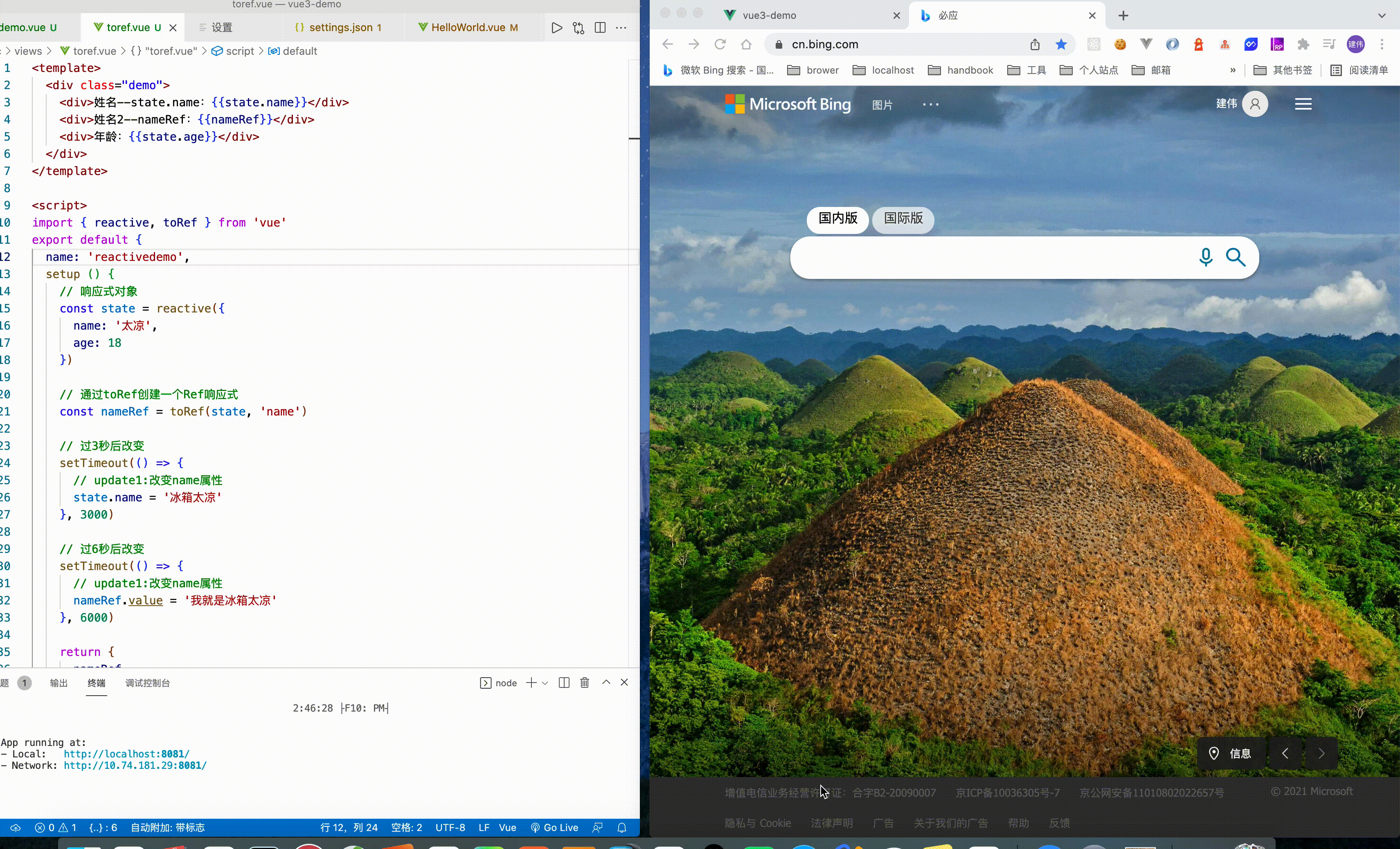Open the localhost:8081 link in terminal
This screenshot has height=849, width=1400.
126,754
